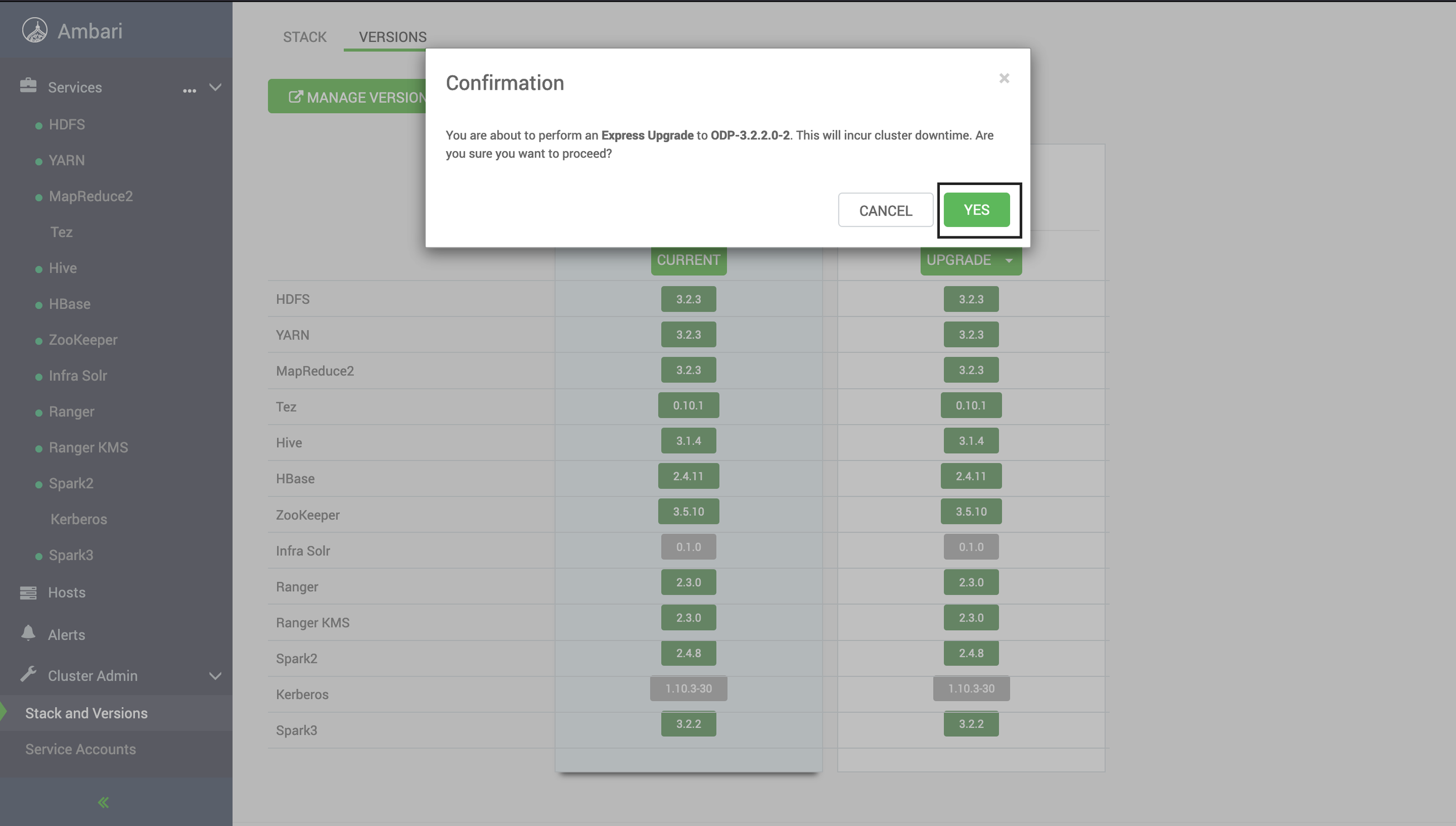Image resolution: width=1456 pixels, height=826 pixels.
Task: Open ZooKeeper service in sidebar
Action: coord(83,340)
